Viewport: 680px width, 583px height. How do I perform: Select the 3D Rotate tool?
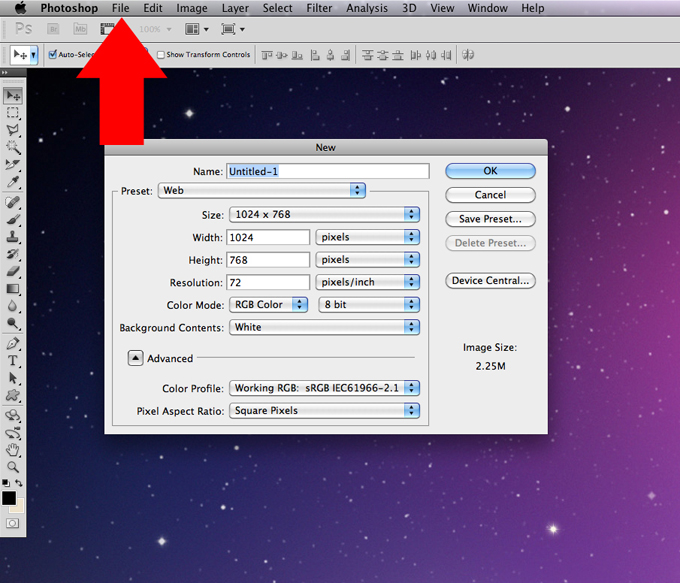click(x=13, y=416)
